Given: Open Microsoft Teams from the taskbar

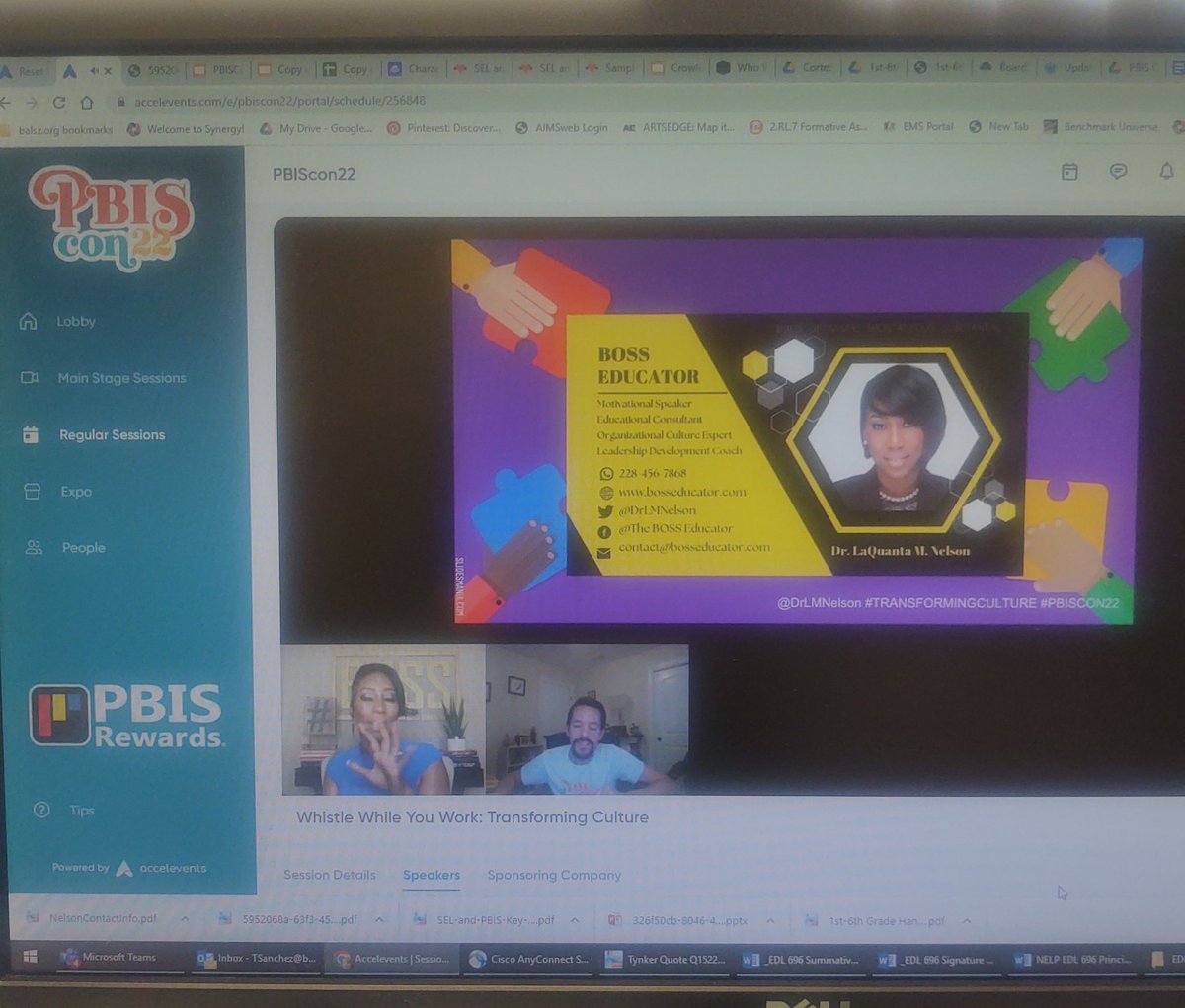Looking at the screenshot, I should [x=109, y=957].
